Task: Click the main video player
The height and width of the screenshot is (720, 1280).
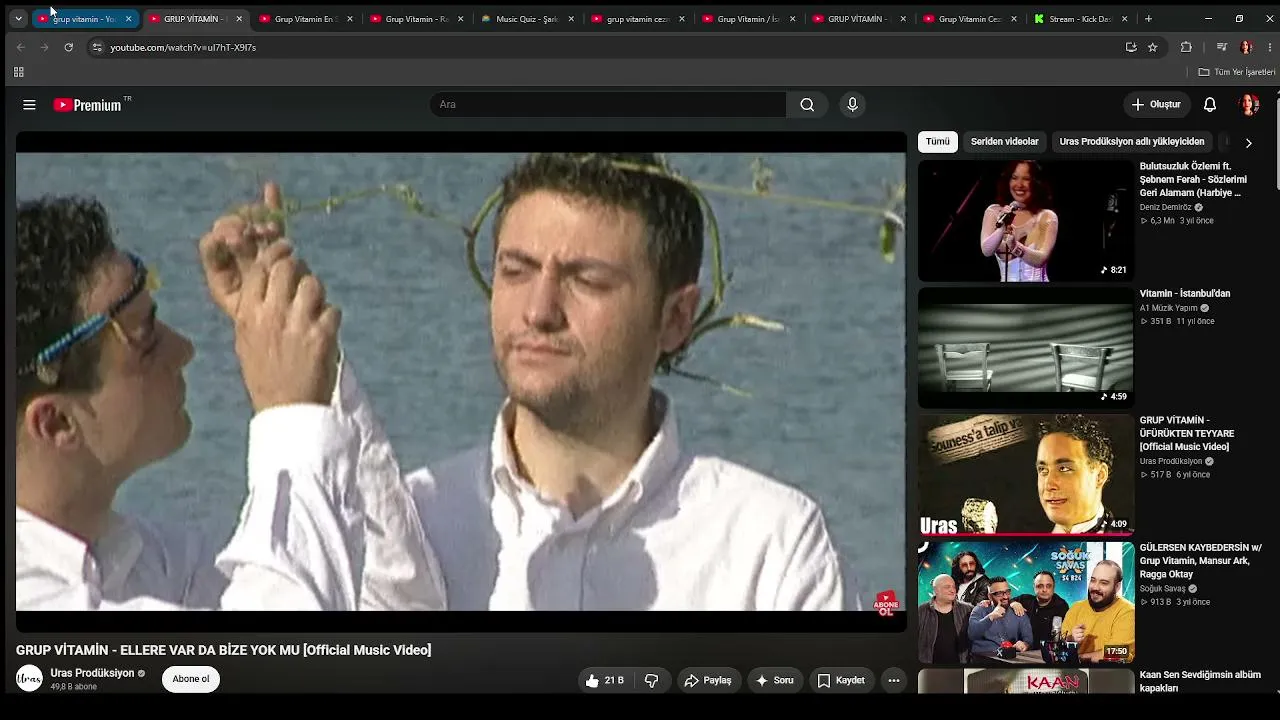Action: [x=461, y=381]
